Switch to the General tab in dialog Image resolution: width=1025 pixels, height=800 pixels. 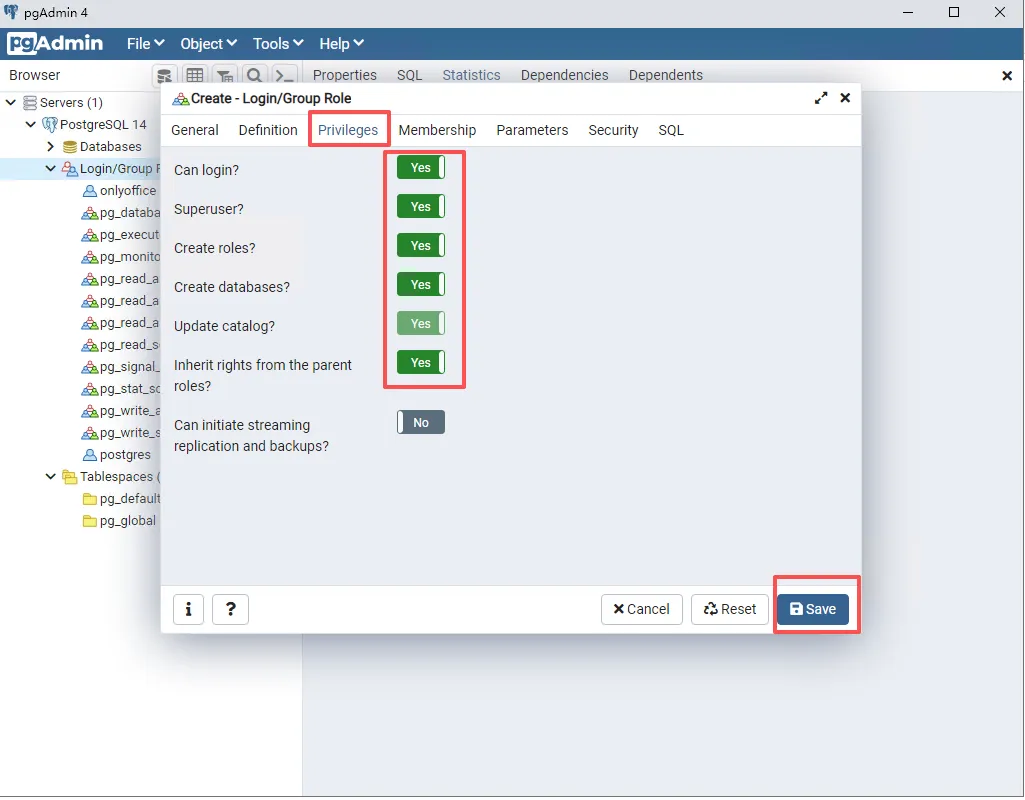tap(195, 130)
